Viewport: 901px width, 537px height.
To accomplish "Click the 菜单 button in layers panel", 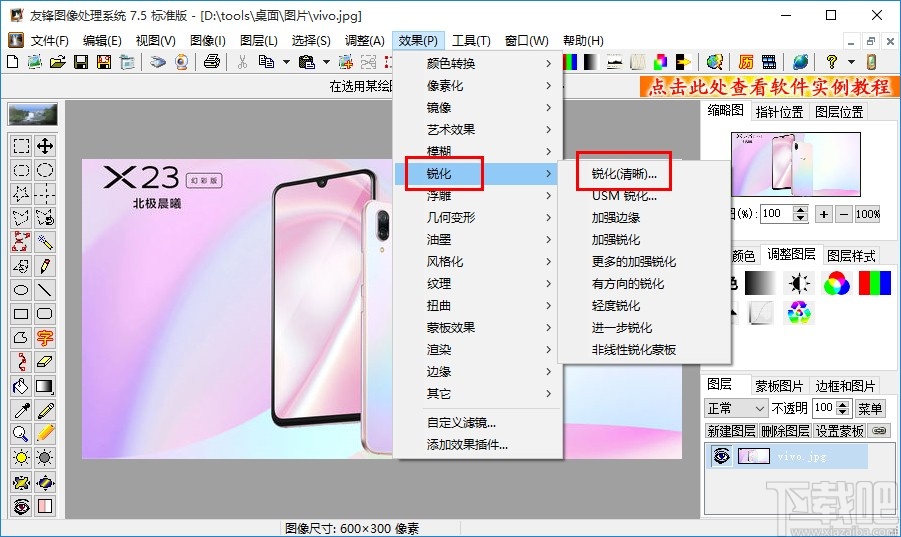I will pyautogui.click(x=869, y=408).
